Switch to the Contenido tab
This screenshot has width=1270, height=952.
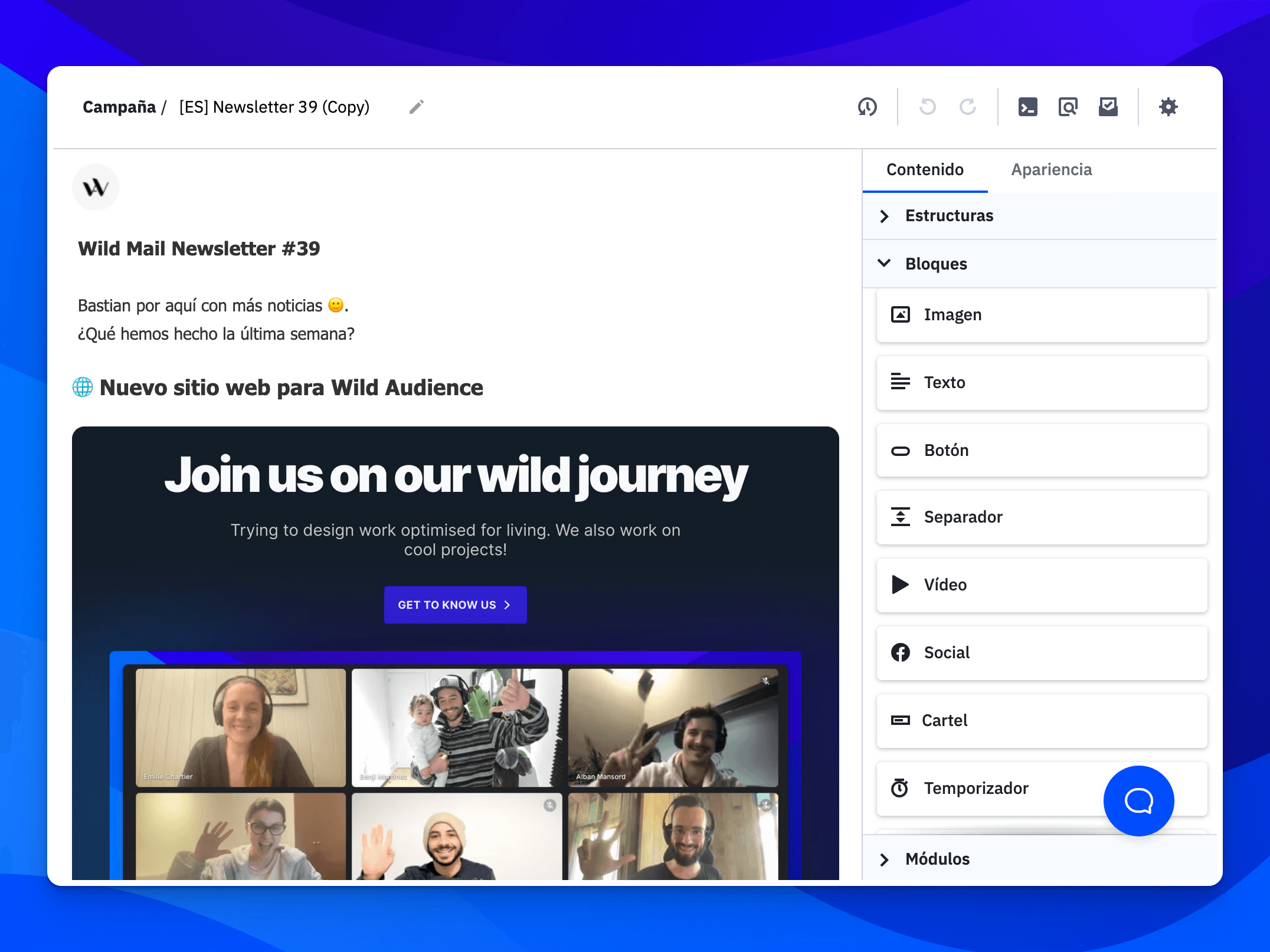(925, 170)
